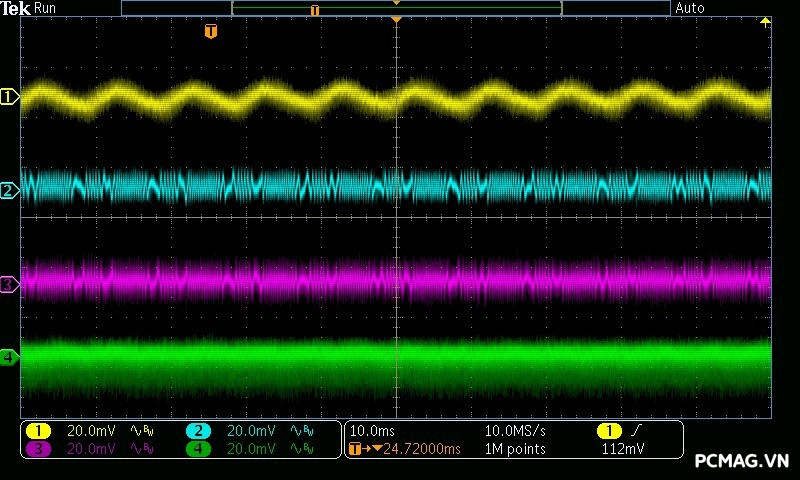Click the T marker in record overview bar
This screenshot has width=800, height=480.
tap(315, 9)
